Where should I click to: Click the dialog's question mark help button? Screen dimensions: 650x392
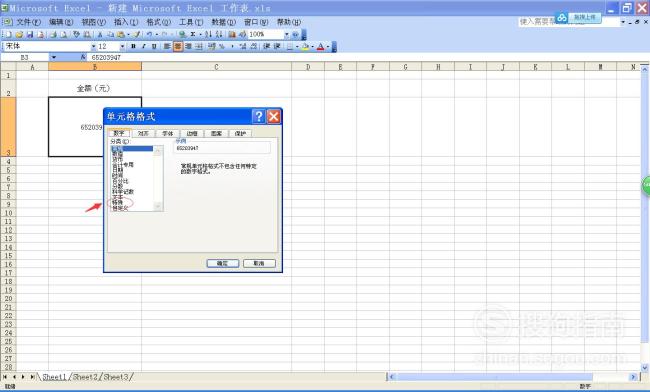pos(259,116)
